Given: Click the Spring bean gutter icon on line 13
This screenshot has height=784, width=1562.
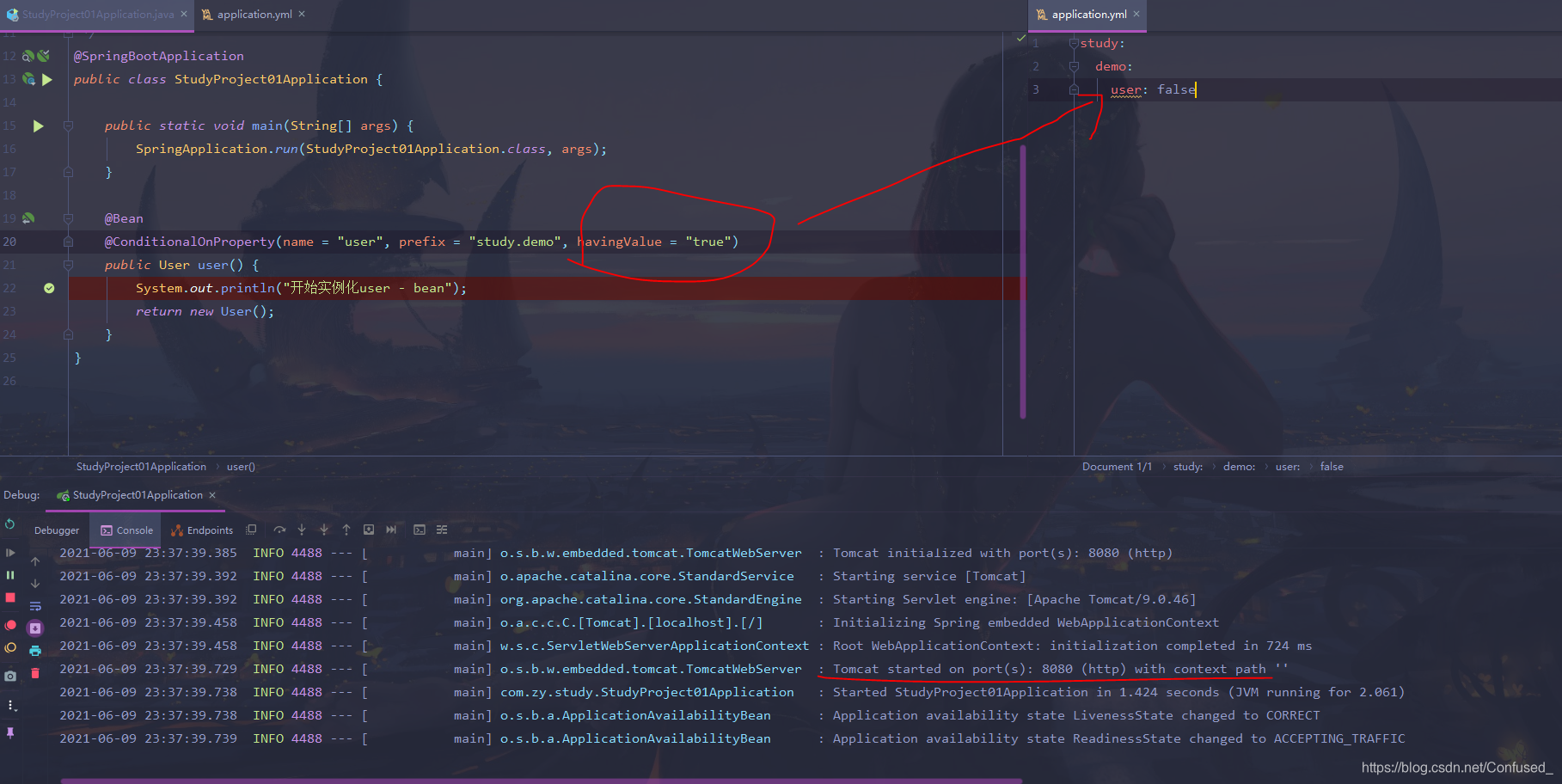Looking at the screenshot, I should point(28,79).
